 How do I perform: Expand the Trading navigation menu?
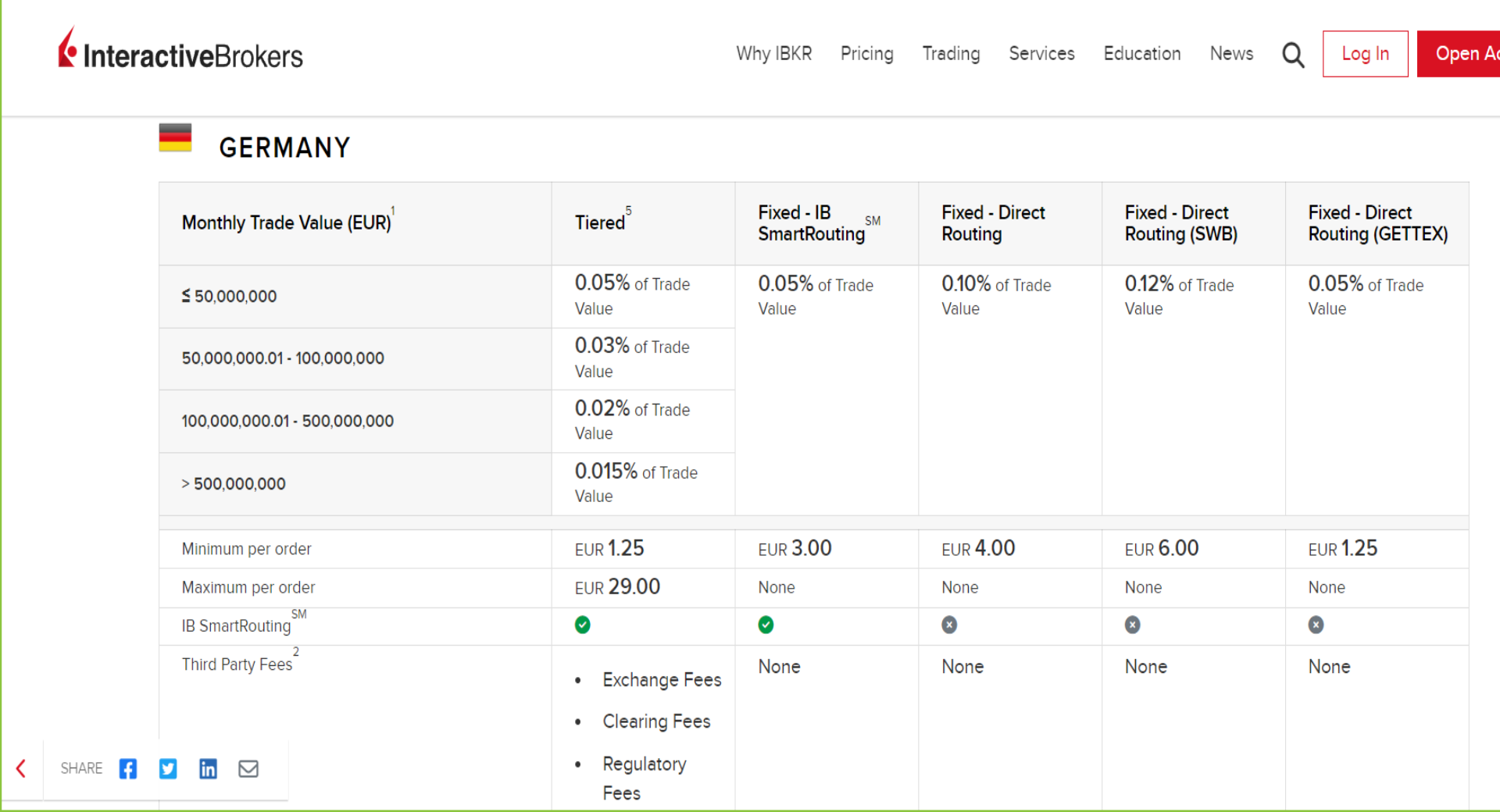tap(951, 54)
